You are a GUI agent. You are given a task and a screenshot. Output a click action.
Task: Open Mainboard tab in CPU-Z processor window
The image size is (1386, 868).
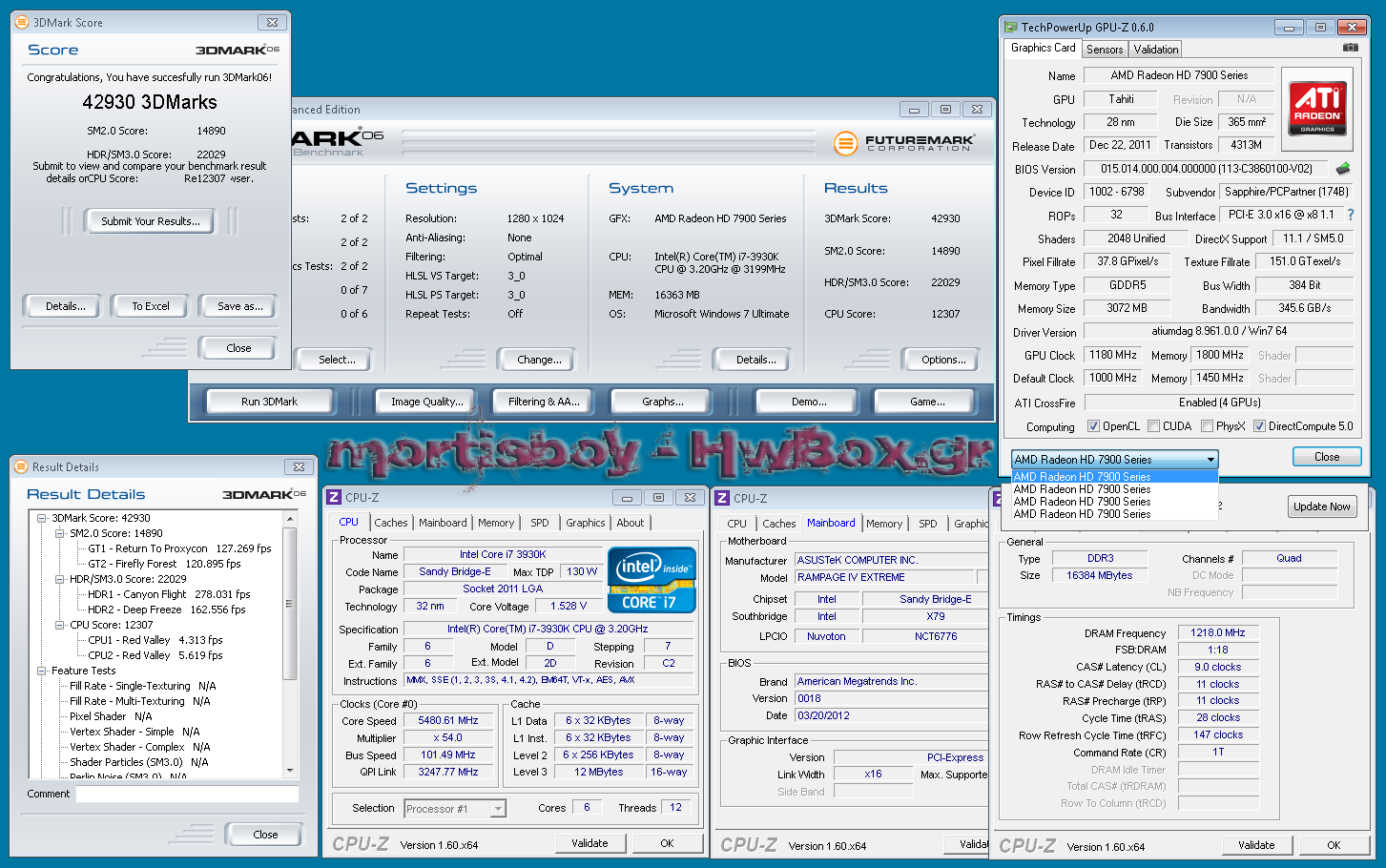(x=443, y=523)
